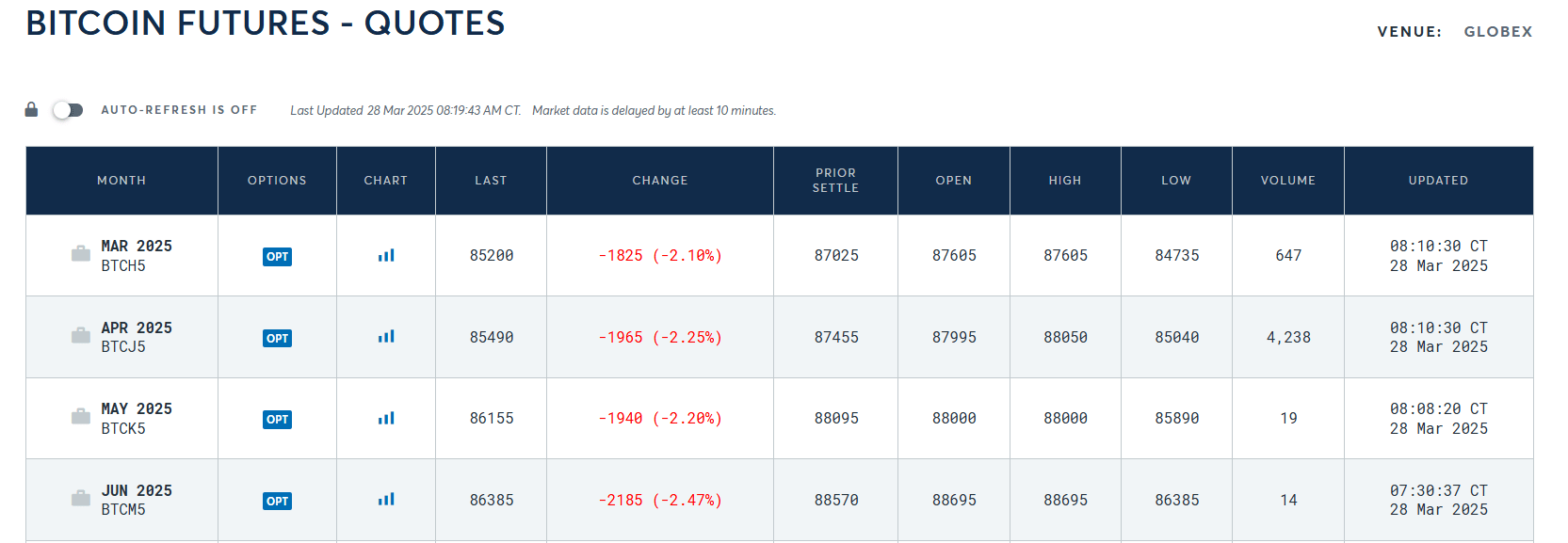
Task: Sort the table by the LAST column
Action: (x=491, y=180)
